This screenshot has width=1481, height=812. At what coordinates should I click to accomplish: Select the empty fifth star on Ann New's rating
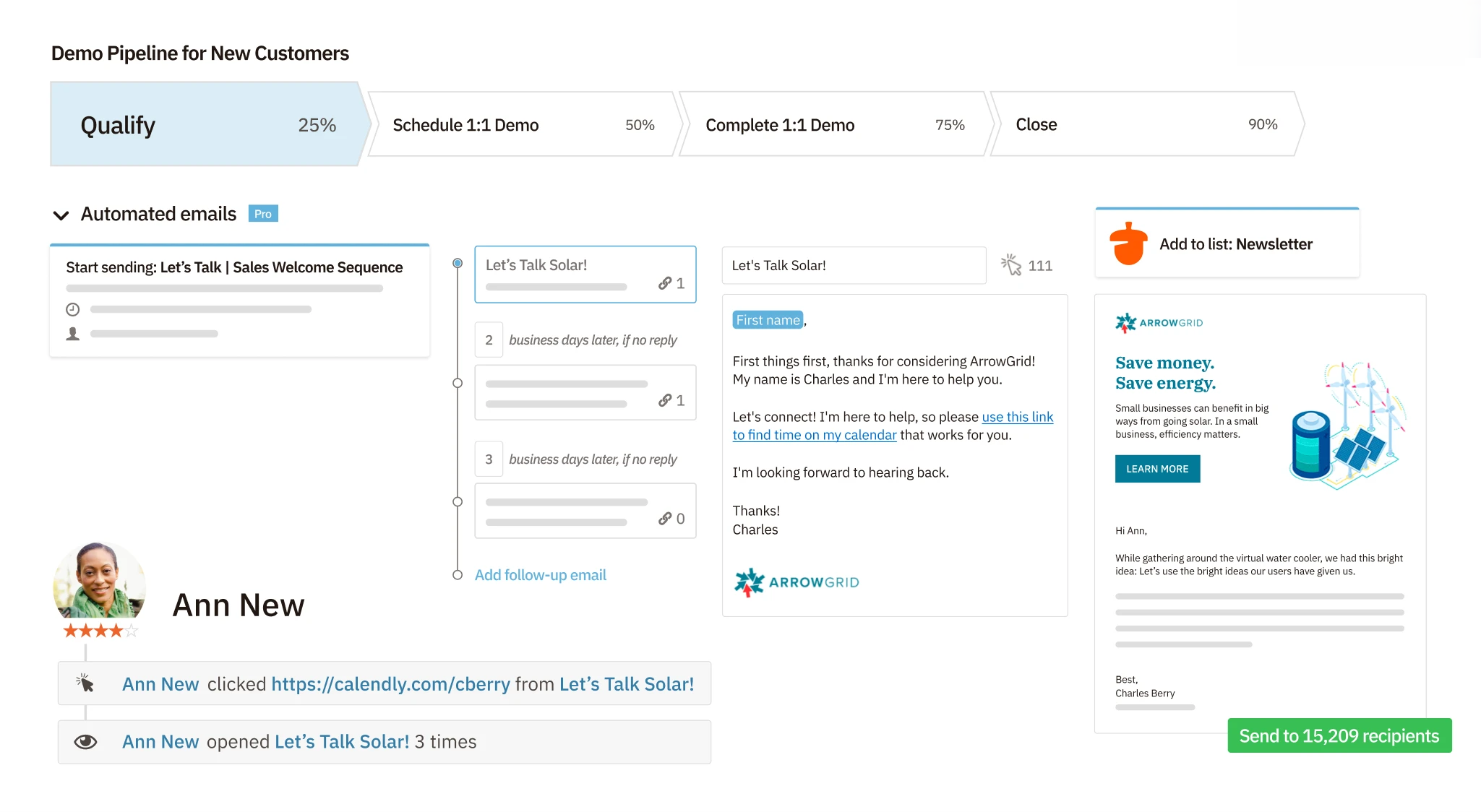click(x=132, y=630)
